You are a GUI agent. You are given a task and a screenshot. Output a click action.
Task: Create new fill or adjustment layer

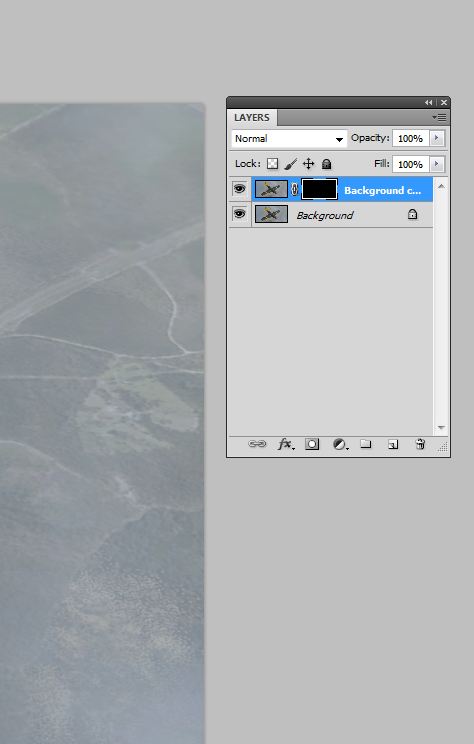[x=340, y=444]
